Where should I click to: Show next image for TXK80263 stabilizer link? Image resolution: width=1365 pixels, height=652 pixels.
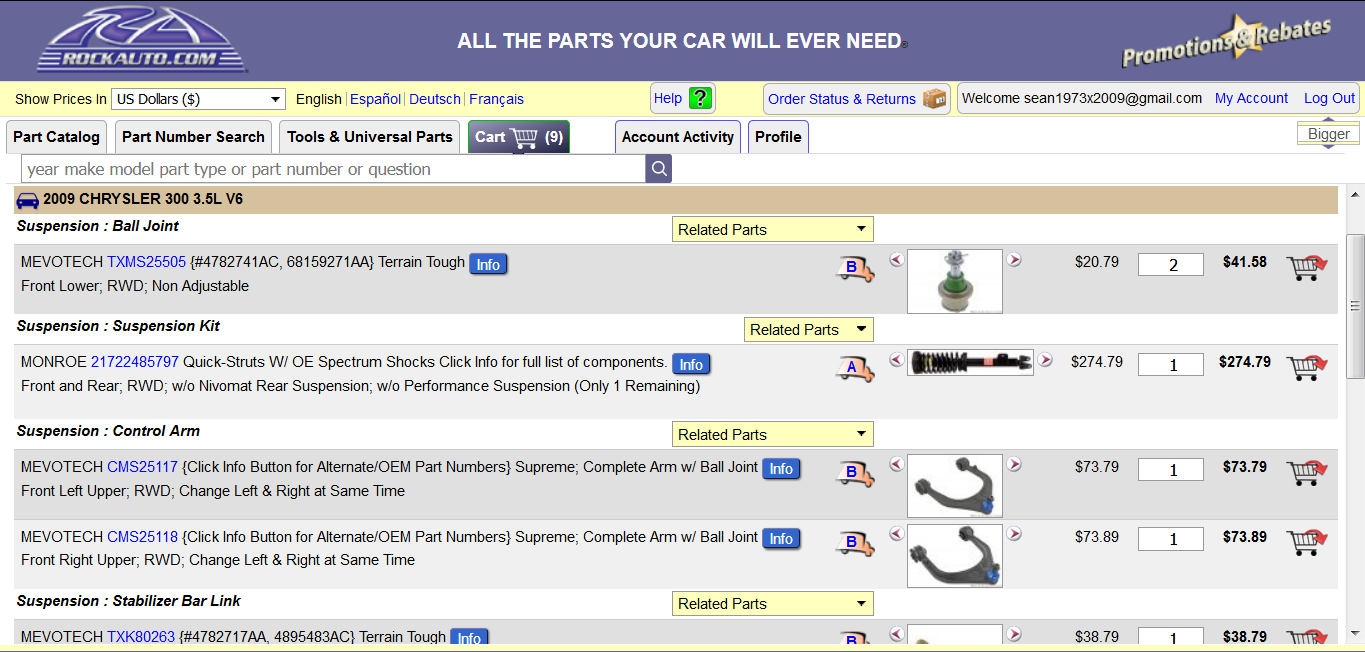coord(1014,634)
